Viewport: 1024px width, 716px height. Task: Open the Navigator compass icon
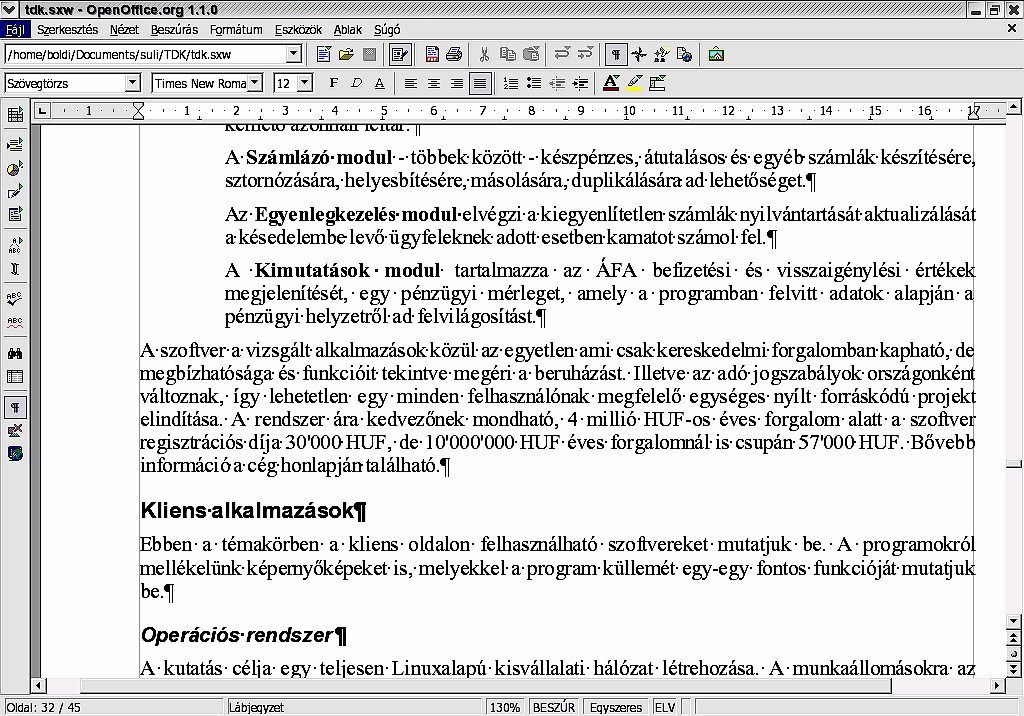(639, 54)
